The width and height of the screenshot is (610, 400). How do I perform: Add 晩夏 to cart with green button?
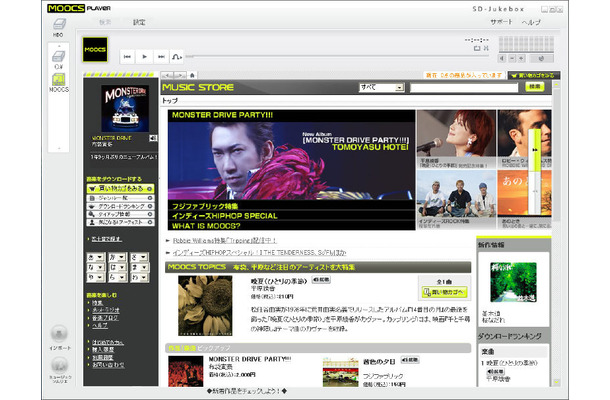(x=444, y=292)
